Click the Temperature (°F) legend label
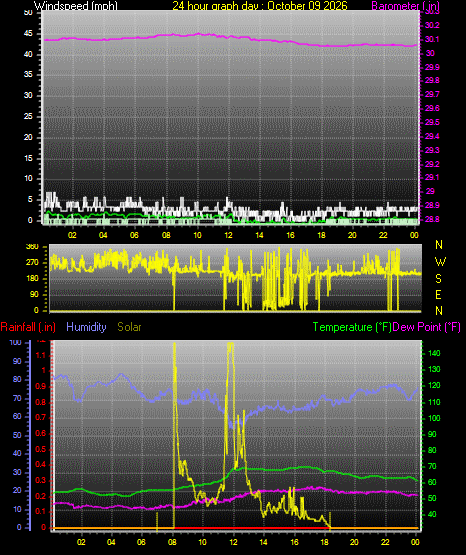Viewport: 466px width, 555px height. (352, 327)
